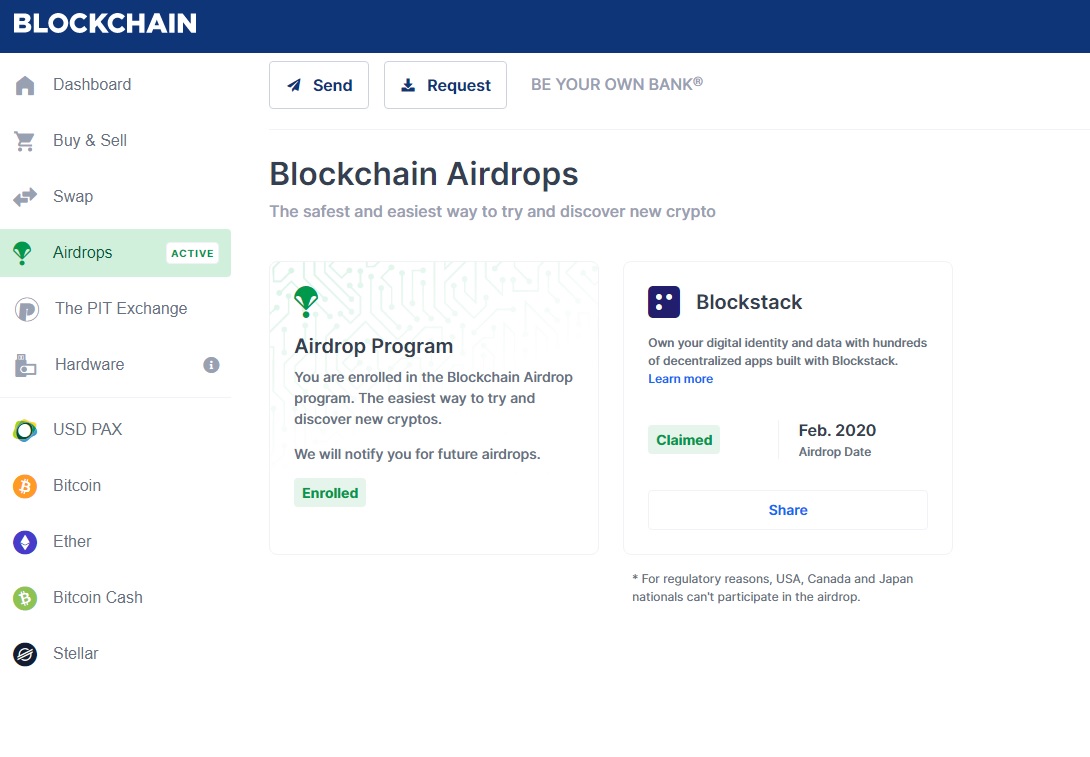Click the green Enrolled status badge
The image size is (1090, 757).
tap(330, 493)
